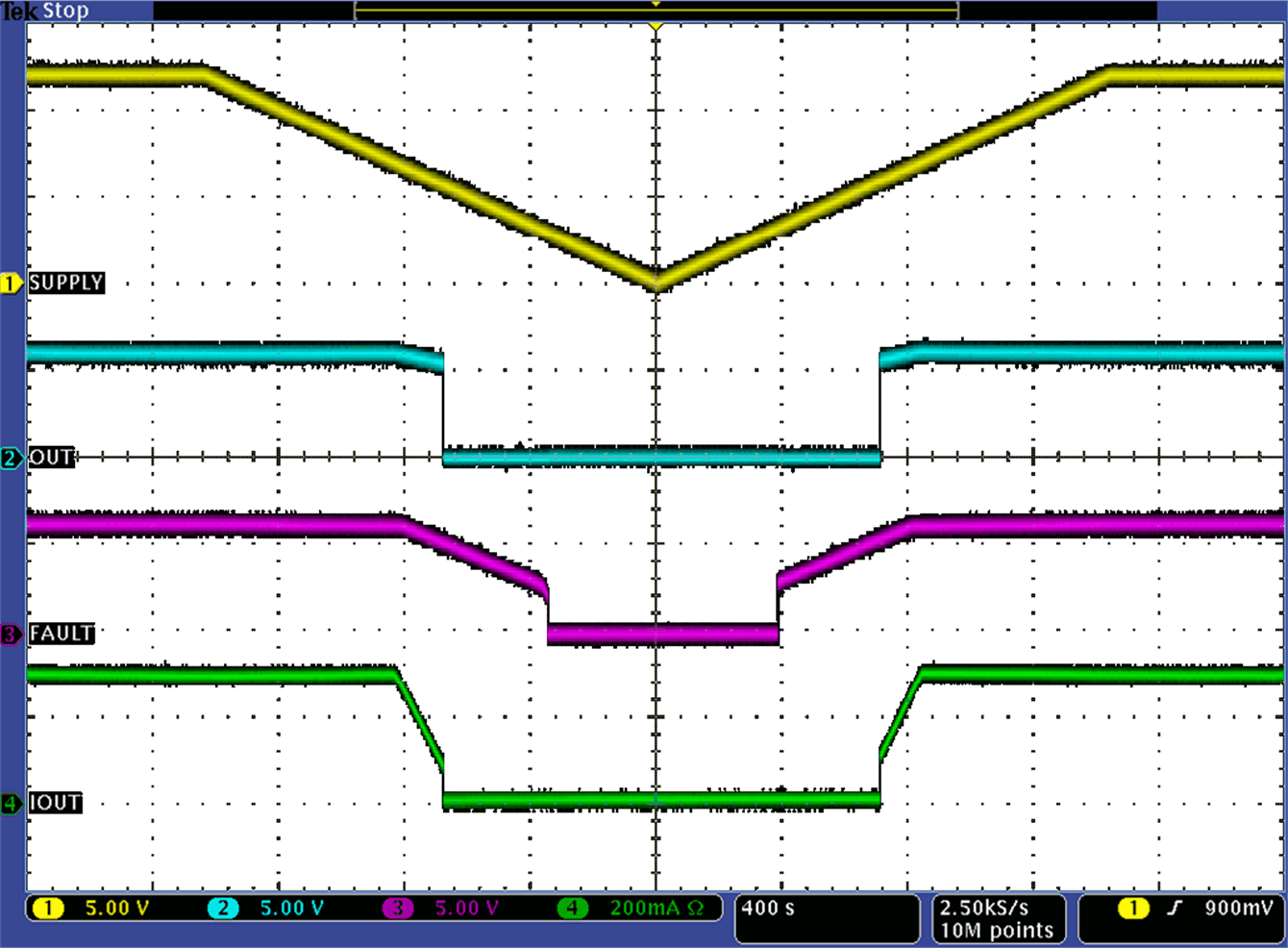The image size is (1288, 948).
Task: Click the yellow Channel 1 ground marker
Action: pyautogui.click(x=12, y=284)
